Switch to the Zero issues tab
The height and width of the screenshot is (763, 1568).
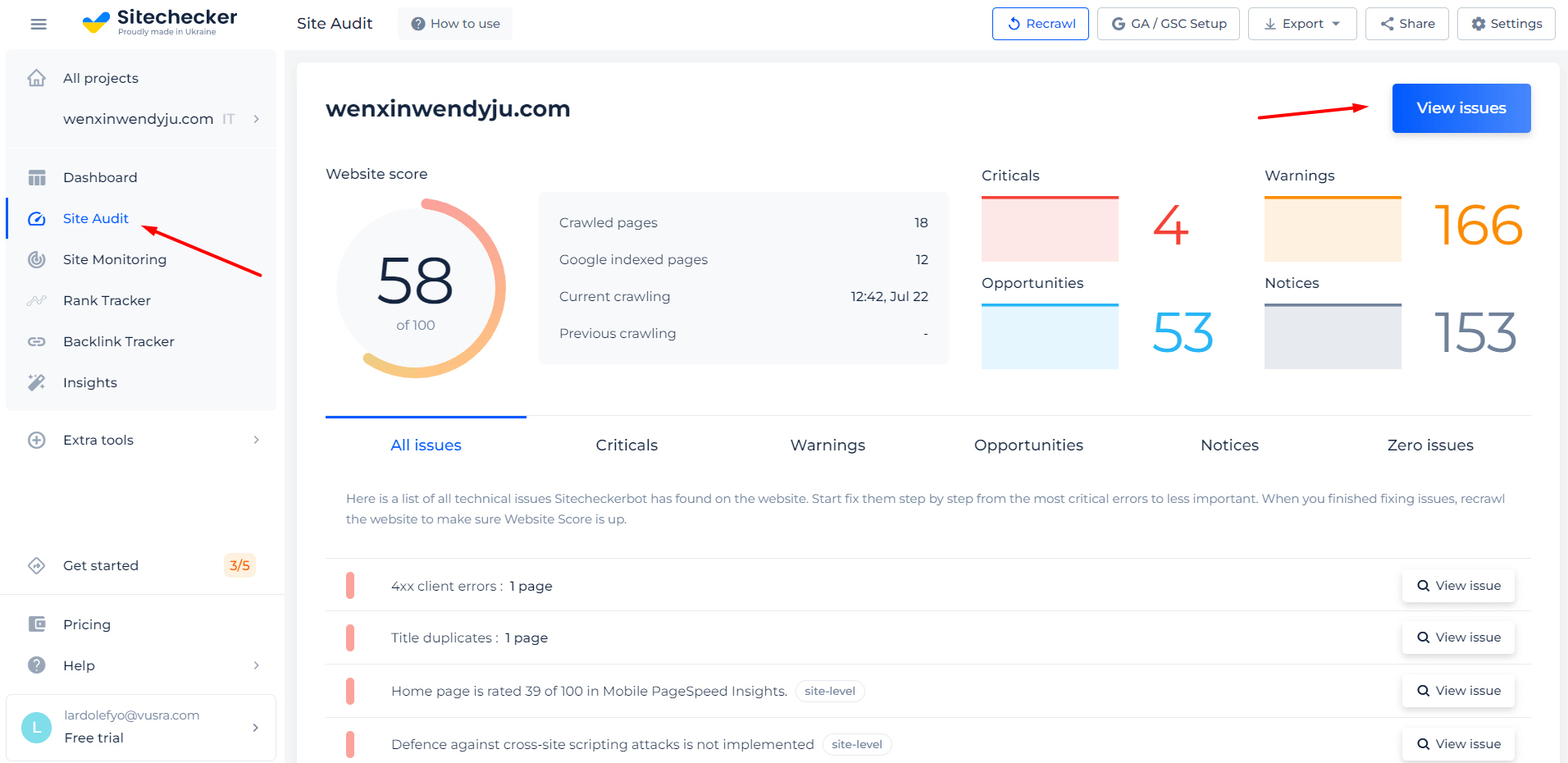1430,445
